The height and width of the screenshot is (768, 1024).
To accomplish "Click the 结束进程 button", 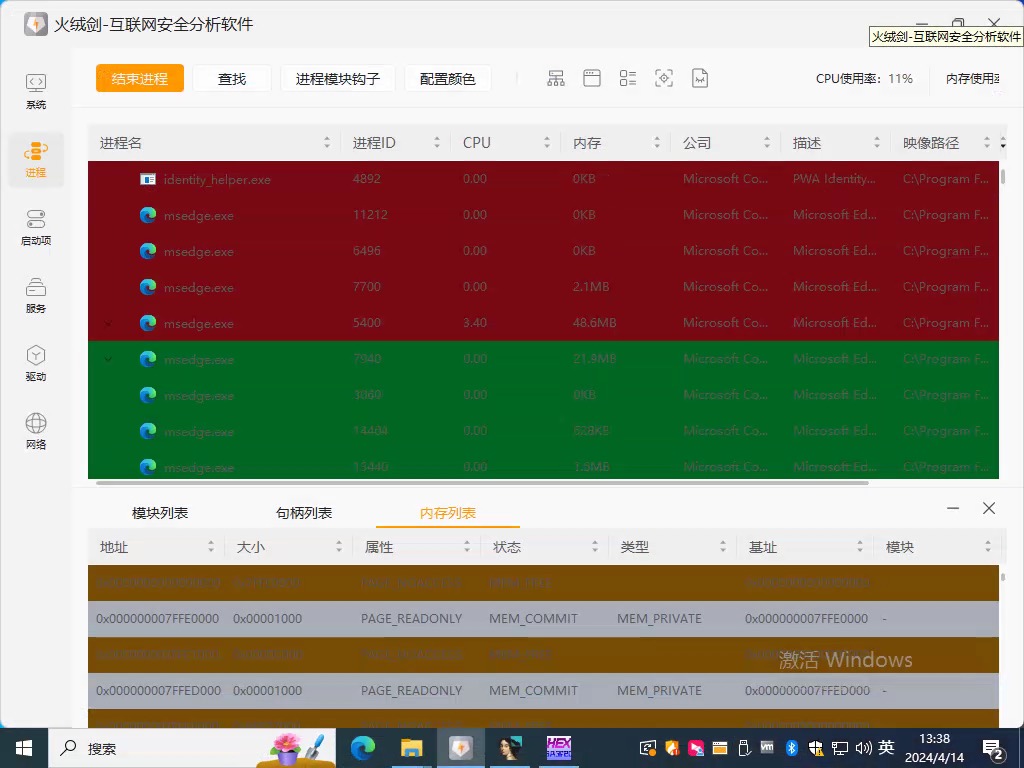I will pos(140,78).
